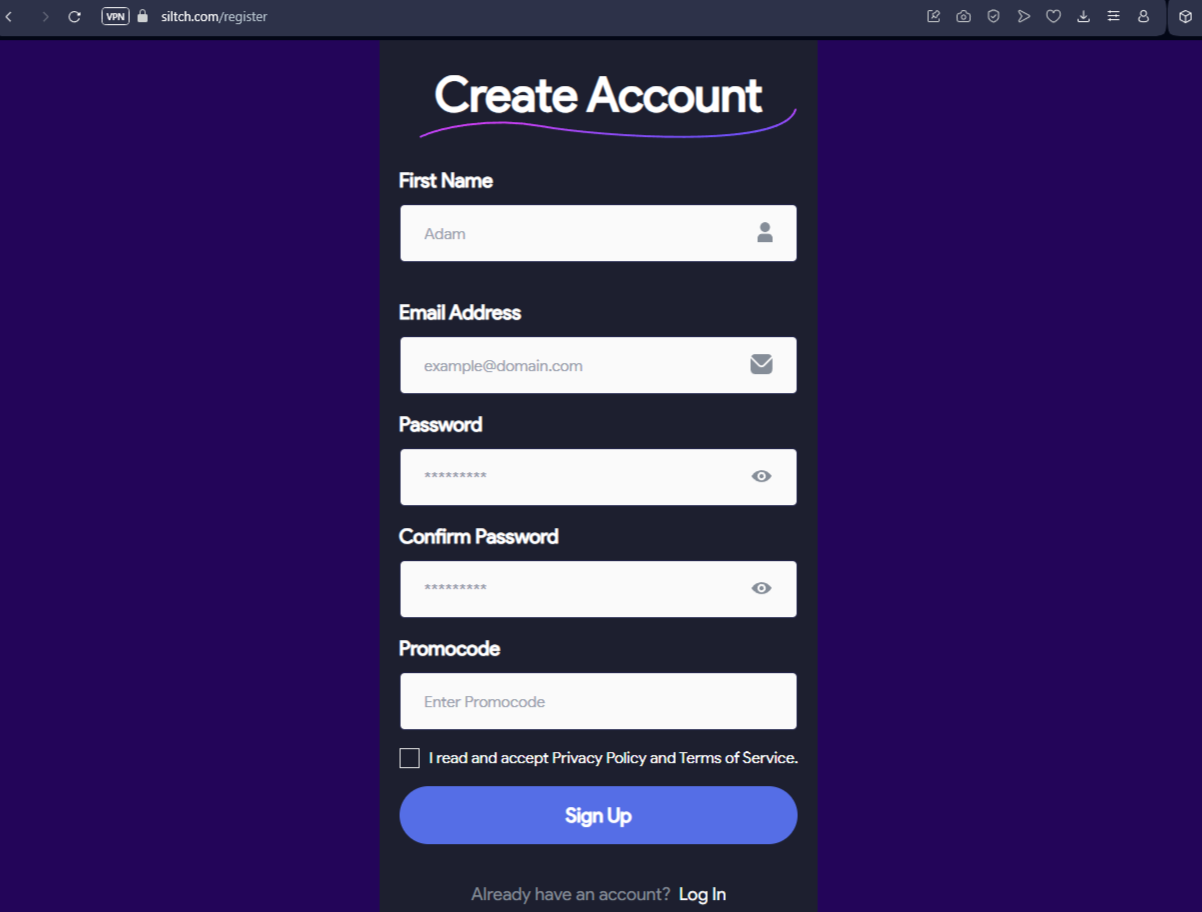Click the padlock site security icon

click(x=142, y=16)
